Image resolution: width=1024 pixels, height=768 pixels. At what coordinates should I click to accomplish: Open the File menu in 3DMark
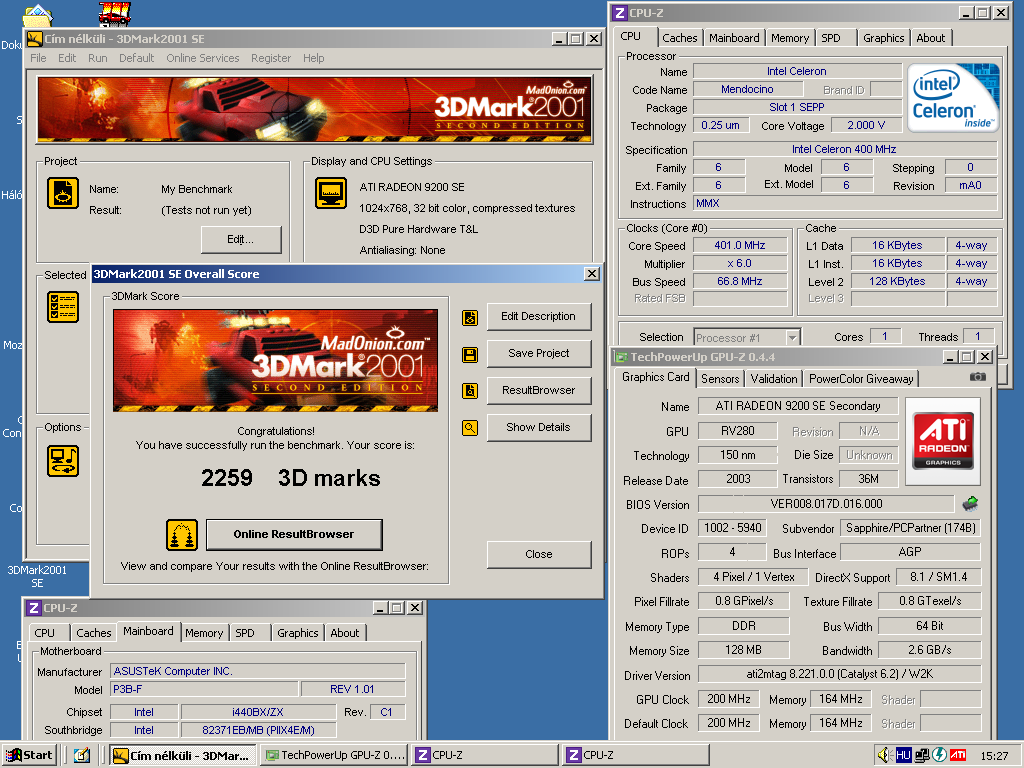click(x=39, y=58)
